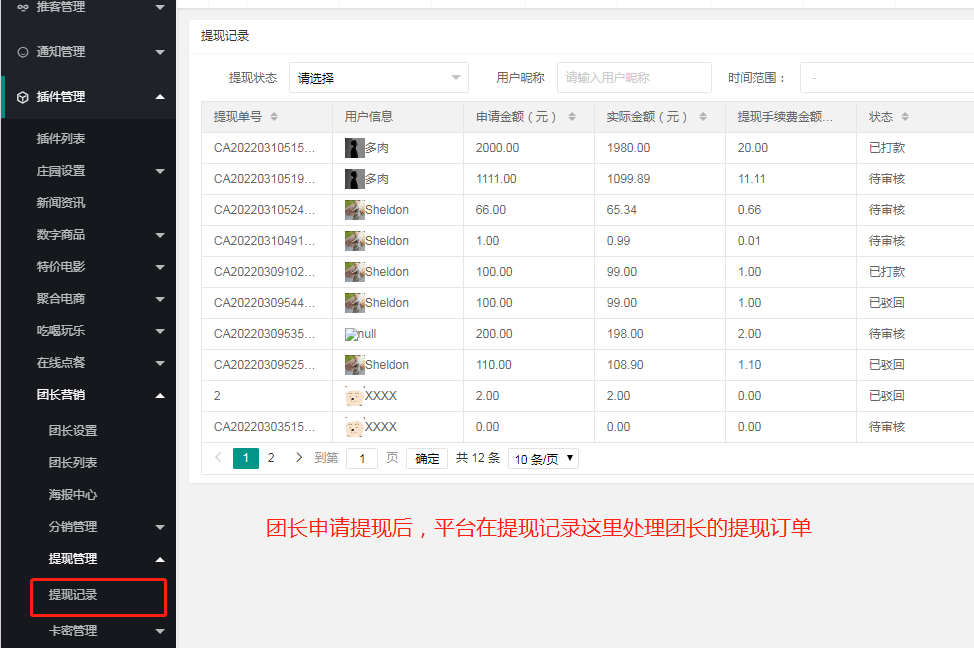Open the 10 条/页 page size dropdown
Viewport: 974px width, 648px height.
[544, 459]
